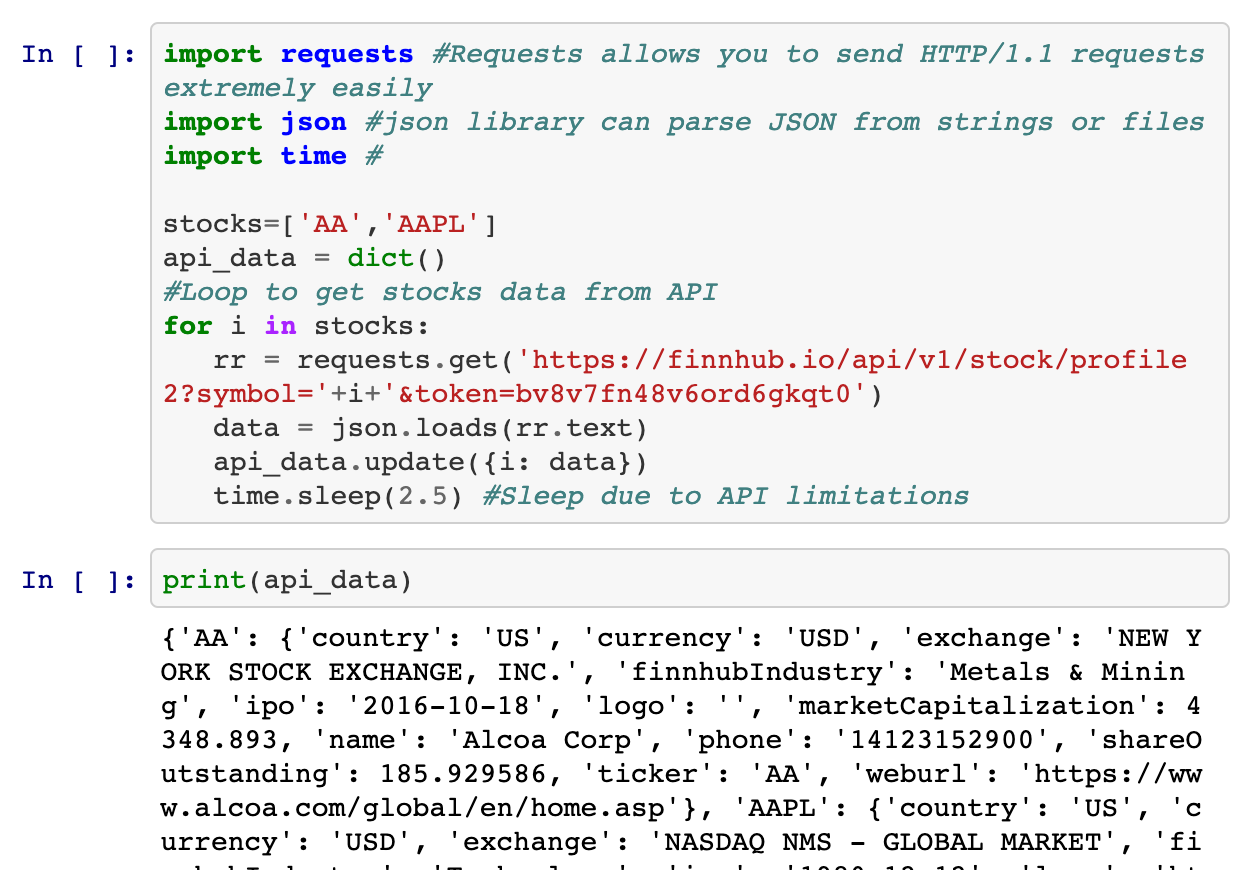
Task: Click the first cell's 'In [ ]:' prompt
Action: point(79,54)
